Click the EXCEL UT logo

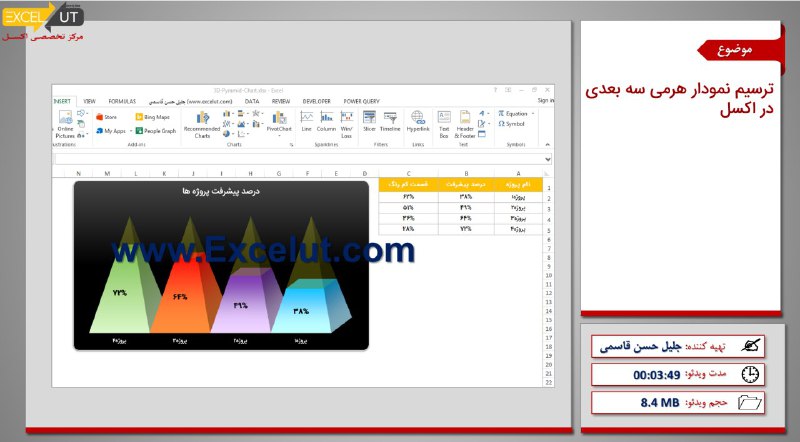43,17
